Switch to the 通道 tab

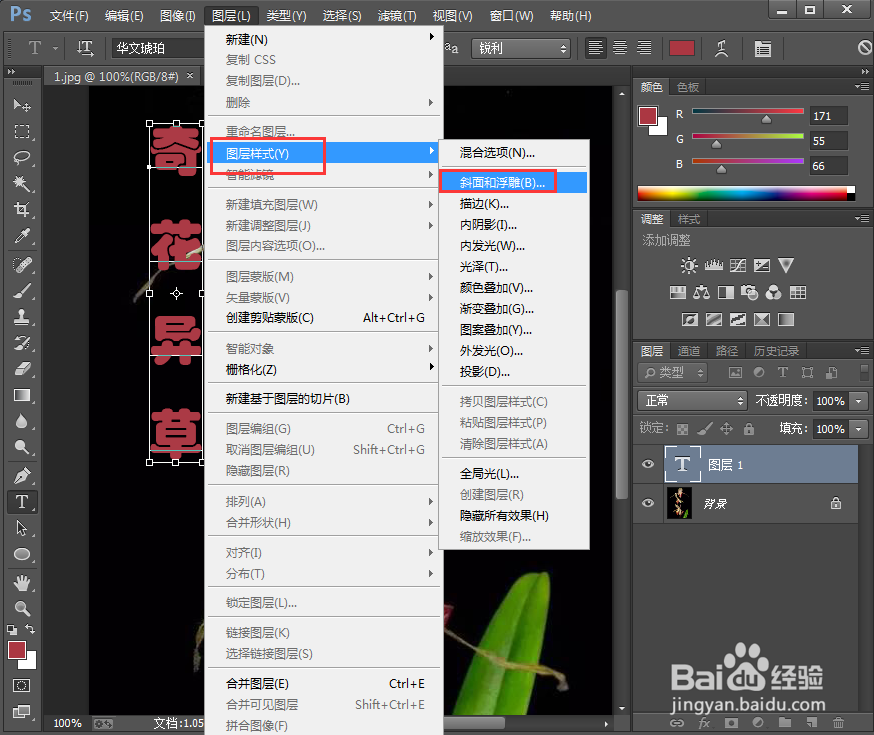point(689,351)
